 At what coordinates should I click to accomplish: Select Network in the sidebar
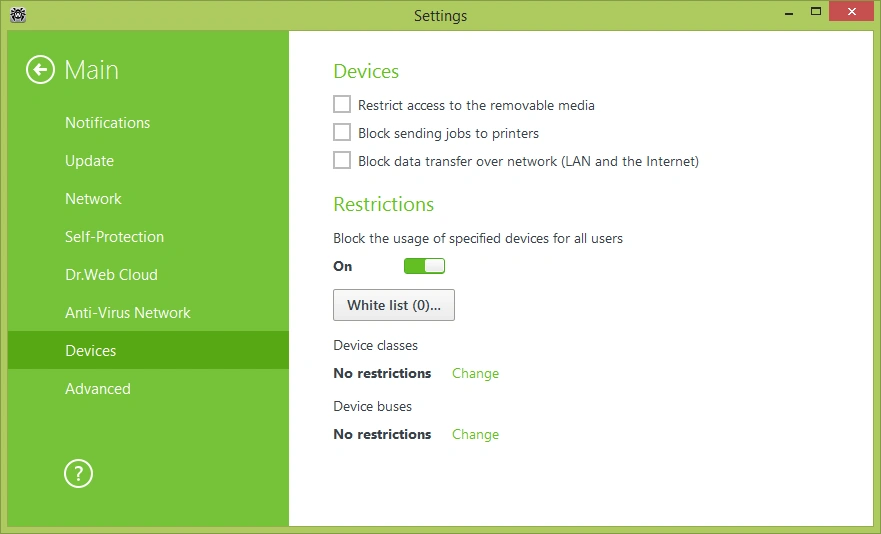[x=93, y=199]
